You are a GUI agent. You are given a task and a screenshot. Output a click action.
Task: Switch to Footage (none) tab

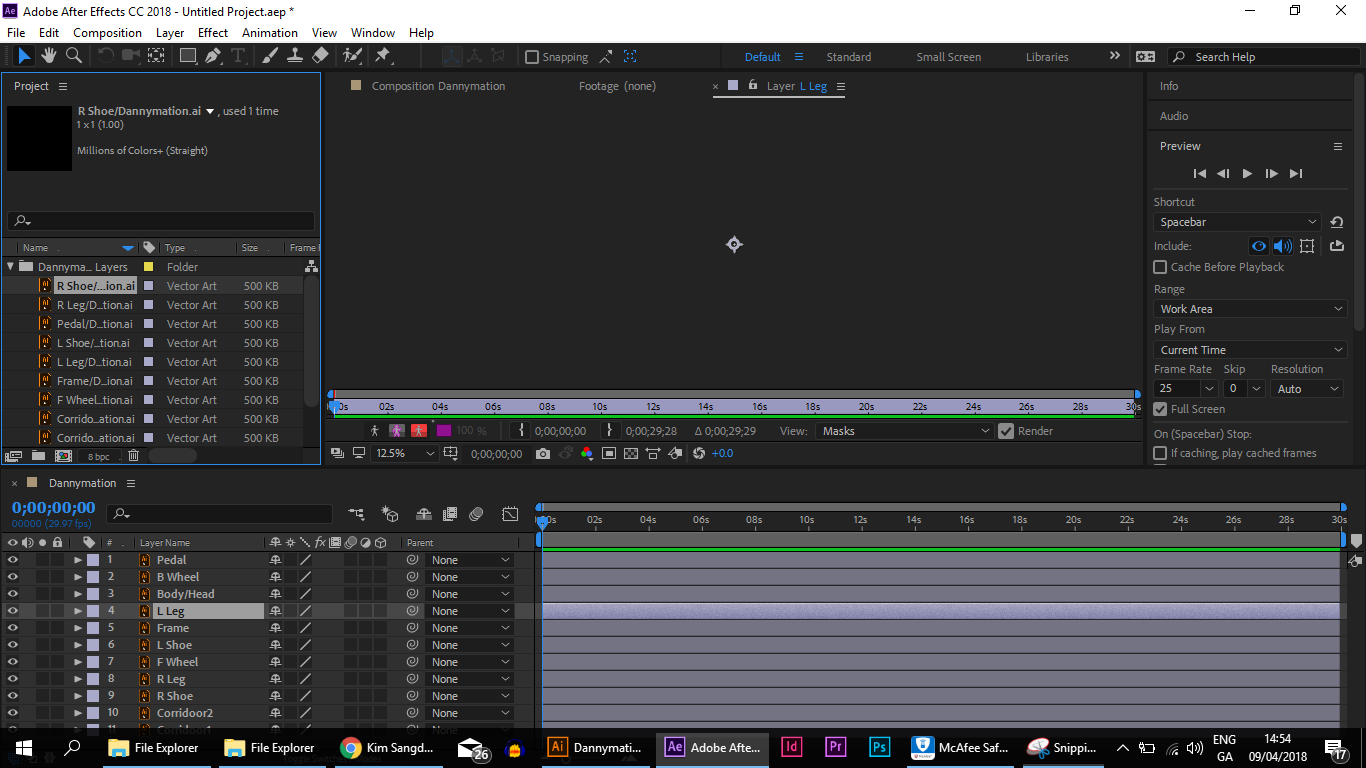(x=617, y=86)
